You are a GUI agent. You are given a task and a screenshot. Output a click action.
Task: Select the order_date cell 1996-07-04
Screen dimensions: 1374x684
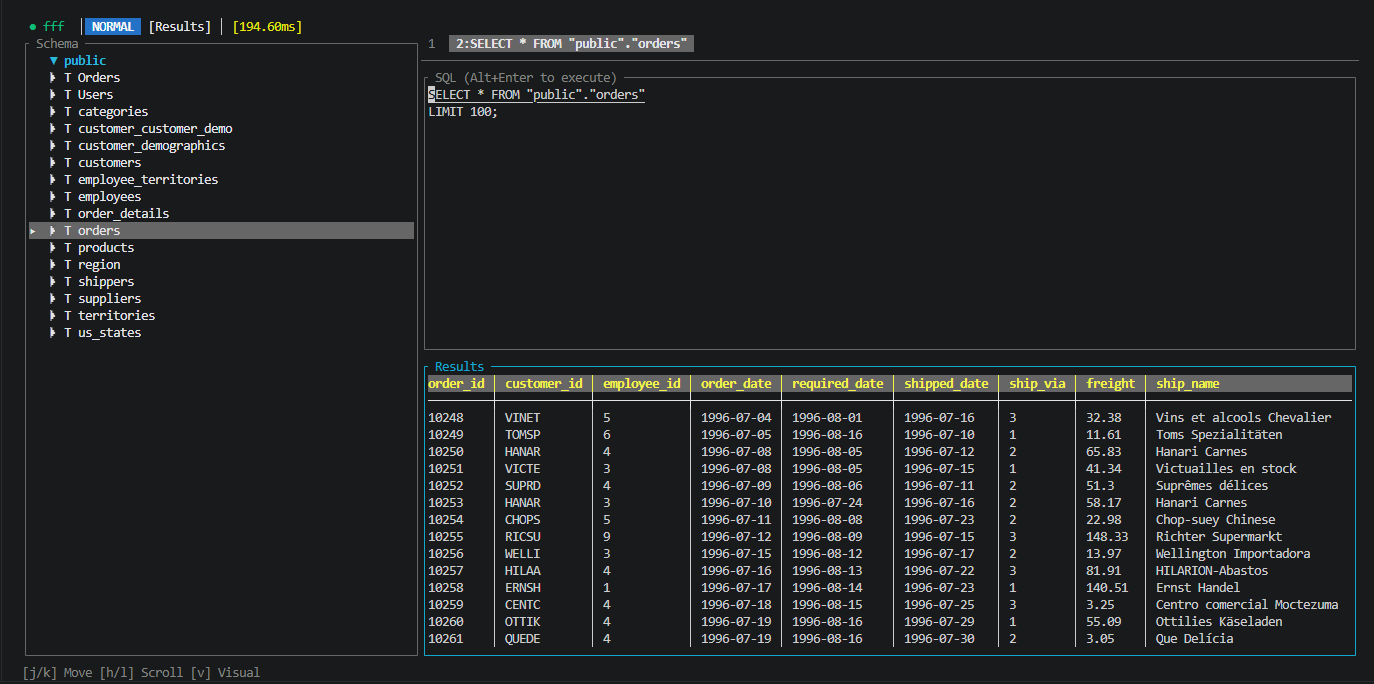736,418
